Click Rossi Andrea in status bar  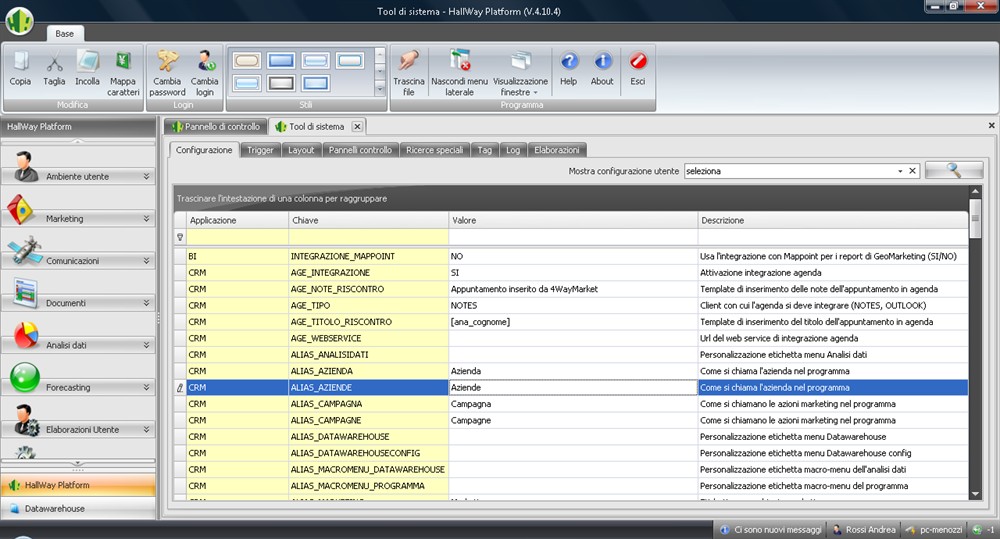(x=864, y=529)
